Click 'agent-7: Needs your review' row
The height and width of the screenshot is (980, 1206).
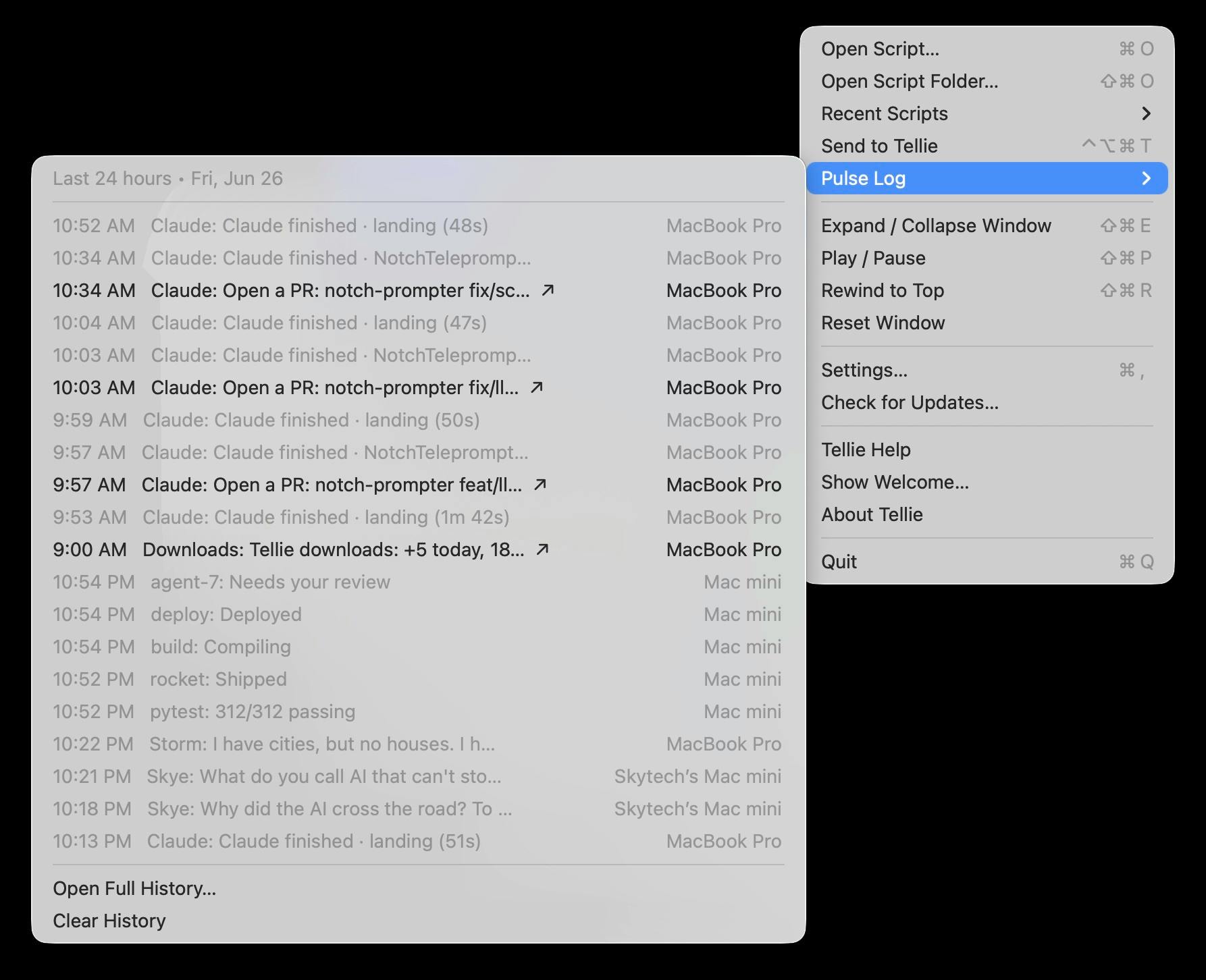419,582
